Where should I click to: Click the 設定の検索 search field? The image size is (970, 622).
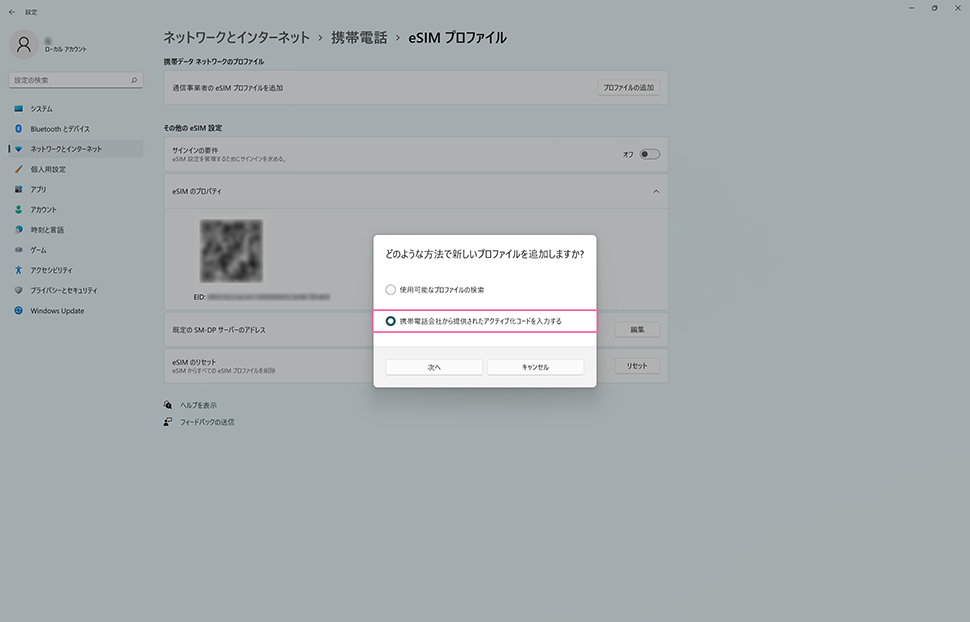[70, 80]
